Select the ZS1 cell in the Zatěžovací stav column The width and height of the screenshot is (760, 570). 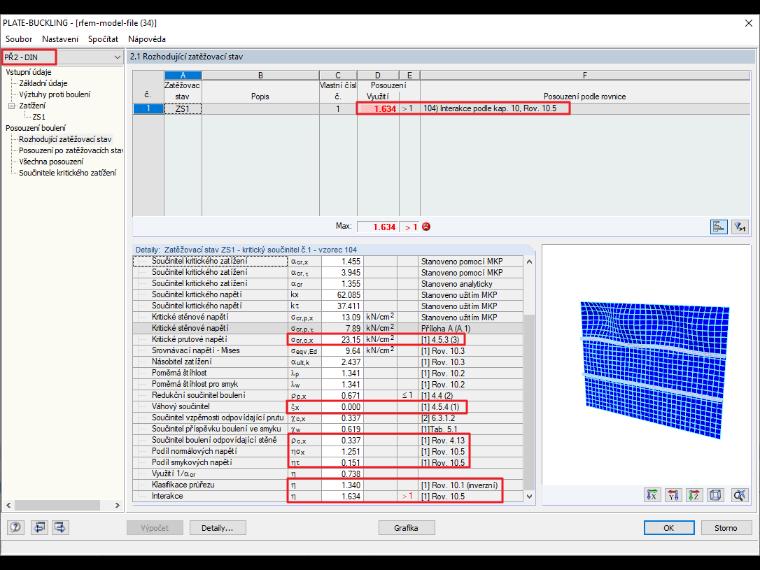pos(183,109)
